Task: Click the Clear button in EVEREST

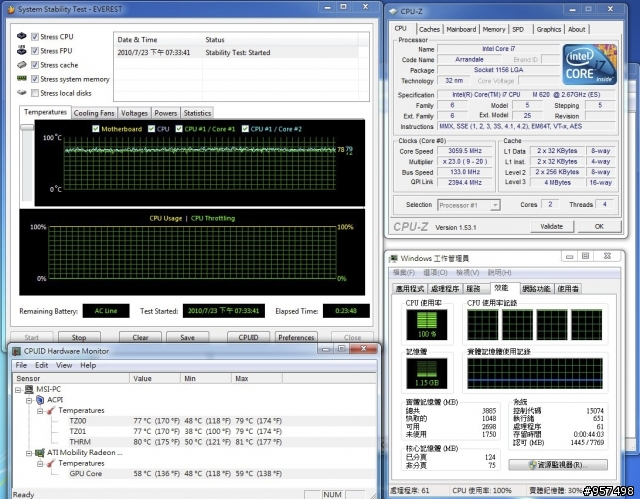Action: click(x=140, y=337)
